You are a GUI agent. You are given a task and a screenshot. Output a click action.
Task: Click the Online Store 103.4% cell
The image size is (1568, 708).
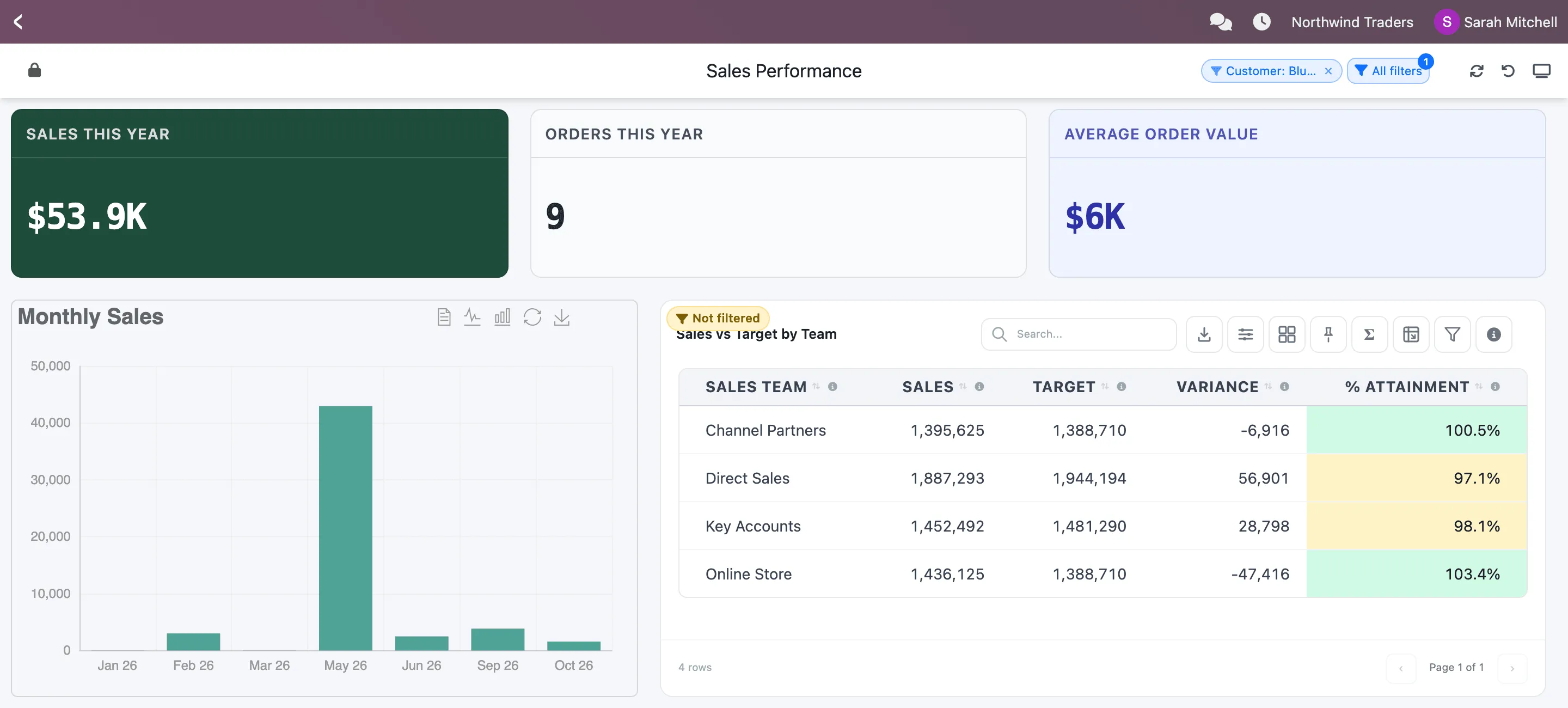click(x=1416, y=574)
